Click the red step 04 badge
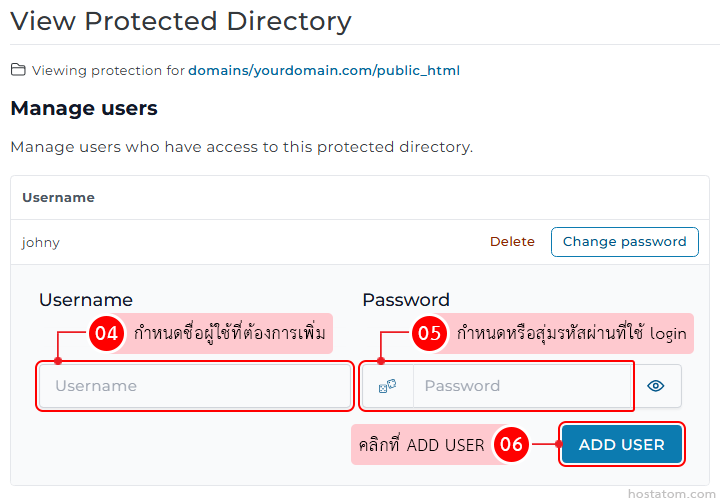720x502 pixels. (105, 334)
